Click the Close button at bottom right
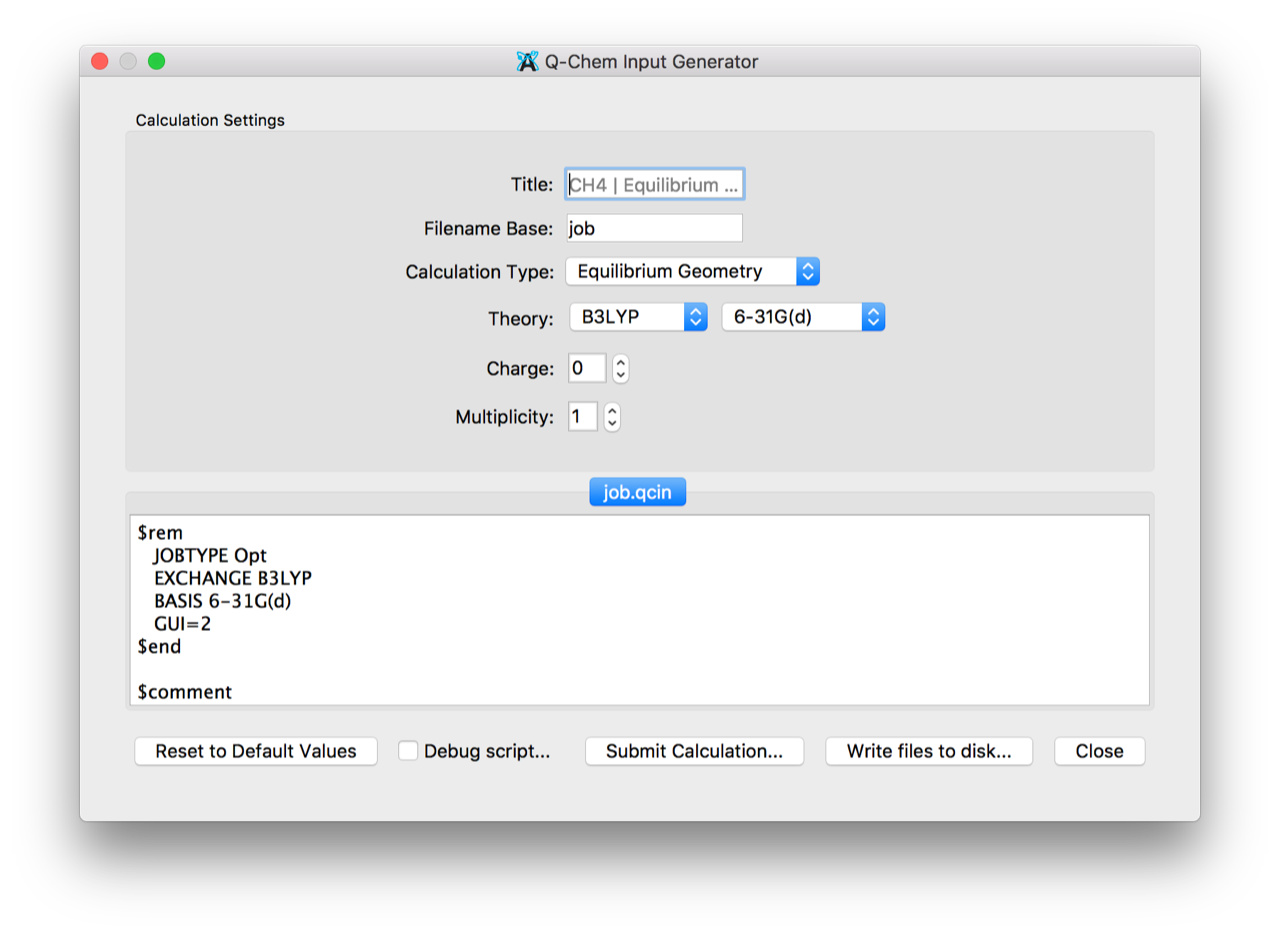The height and width of the screenshot is (935, 1280). point(1099,751)
